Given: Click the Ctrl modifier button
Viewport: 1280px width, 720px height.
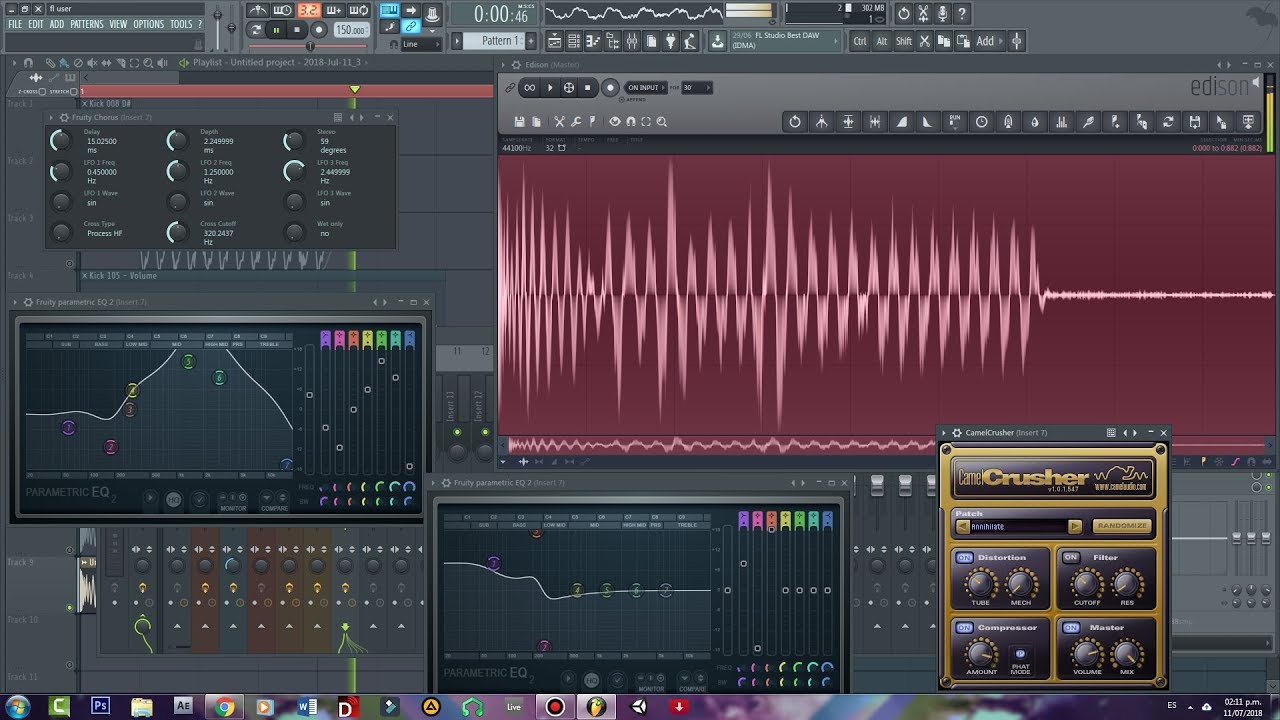Looking at the screenshot, I should [859, 41].
